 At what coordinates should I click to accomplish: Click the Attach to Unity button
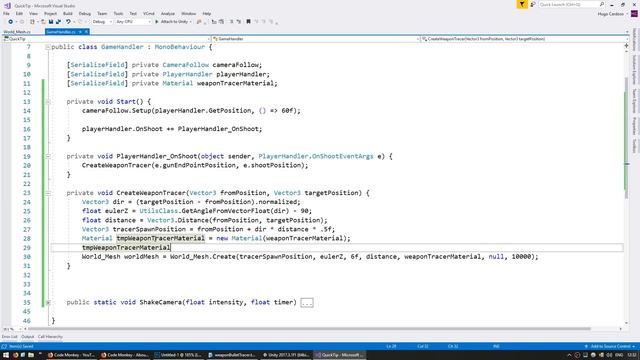(x=173, y=22)
